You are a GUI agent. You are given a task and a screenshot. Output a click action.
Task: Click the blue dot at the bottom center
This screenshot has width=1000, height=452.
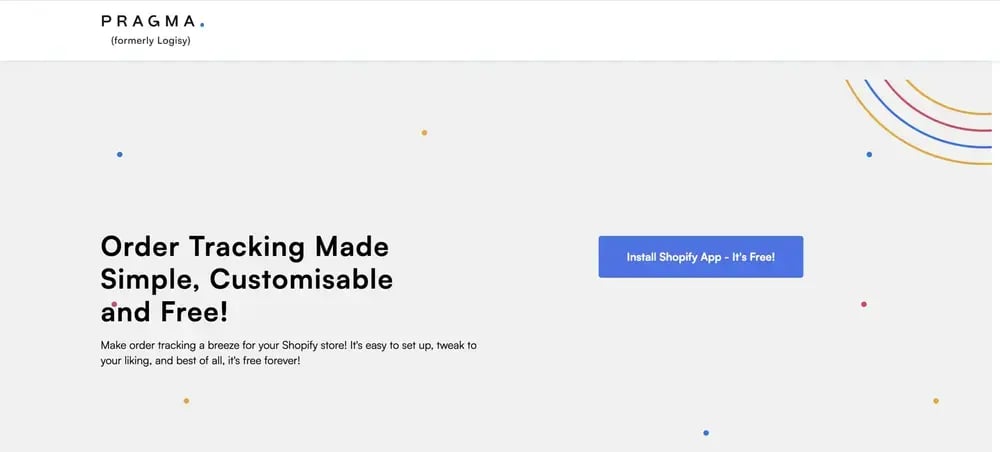pos(706,433)
